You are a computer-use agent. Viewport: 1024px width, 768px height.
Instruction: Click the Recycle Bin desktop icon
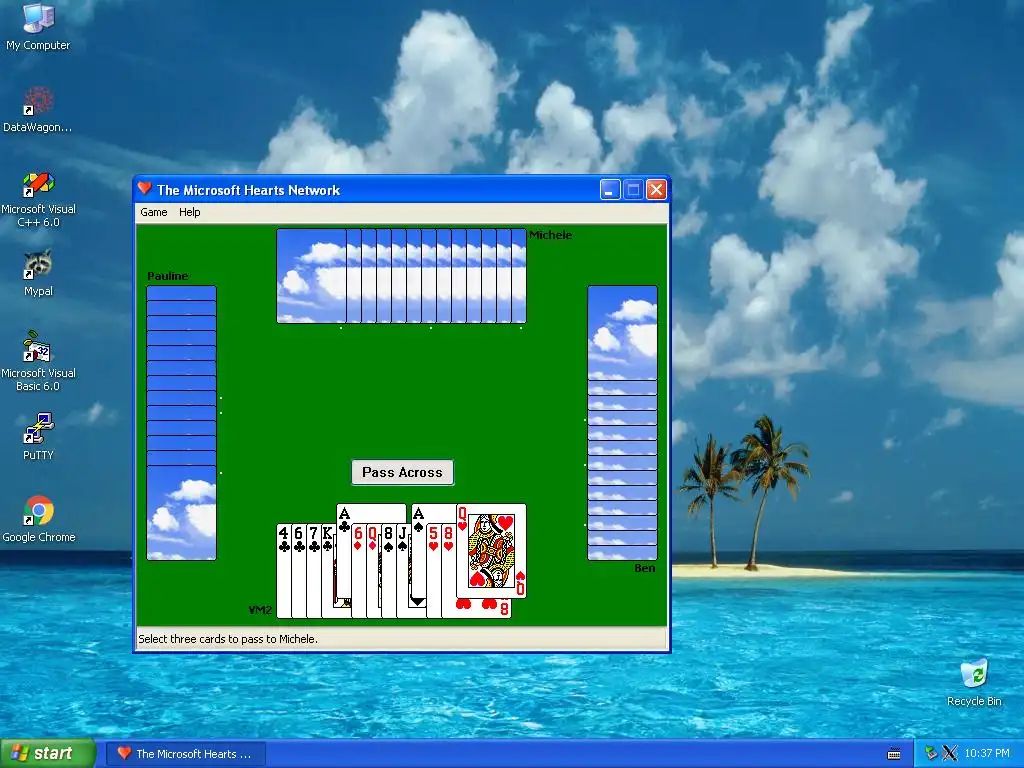974,683
